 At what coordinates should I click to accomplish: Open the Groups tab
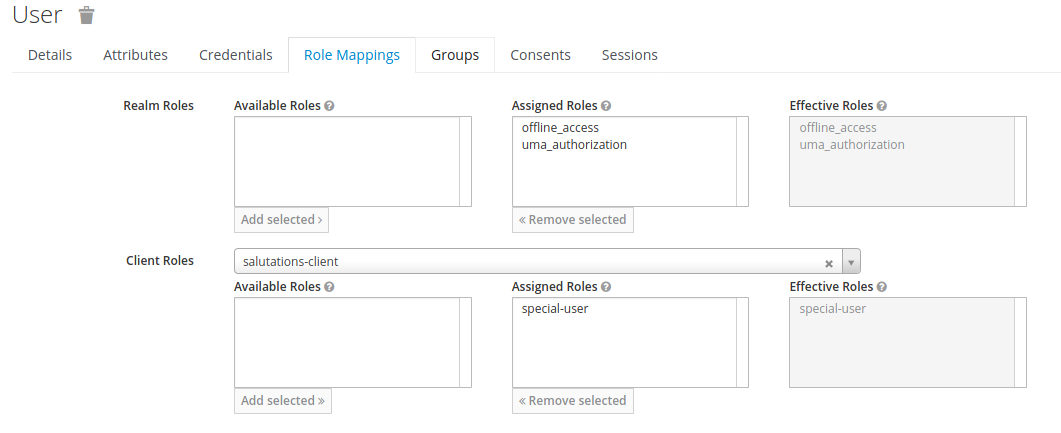[x=455, y=55]
